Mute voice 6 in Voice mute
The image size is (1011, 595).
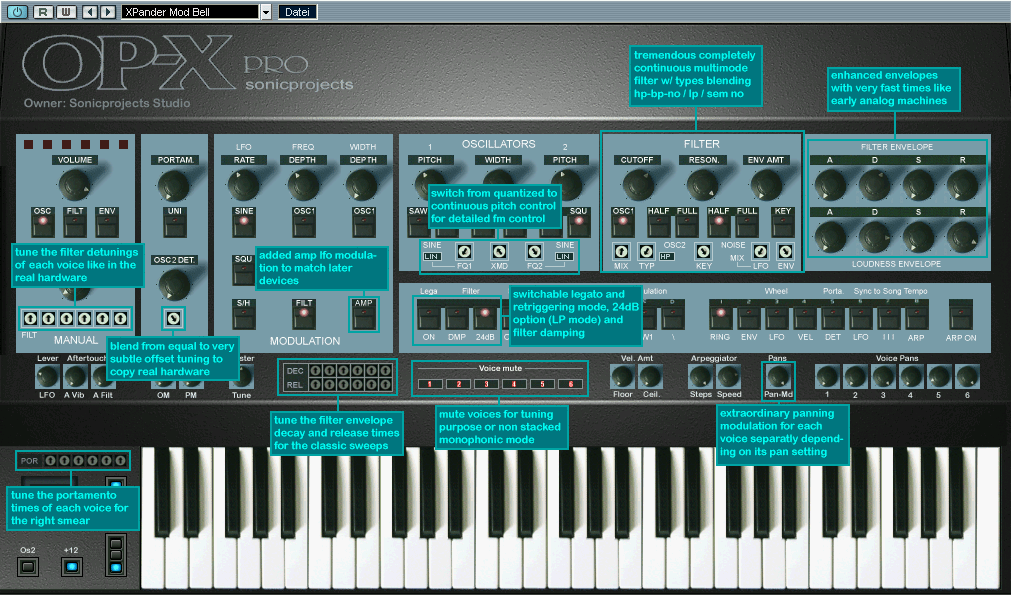coord(570,384)
